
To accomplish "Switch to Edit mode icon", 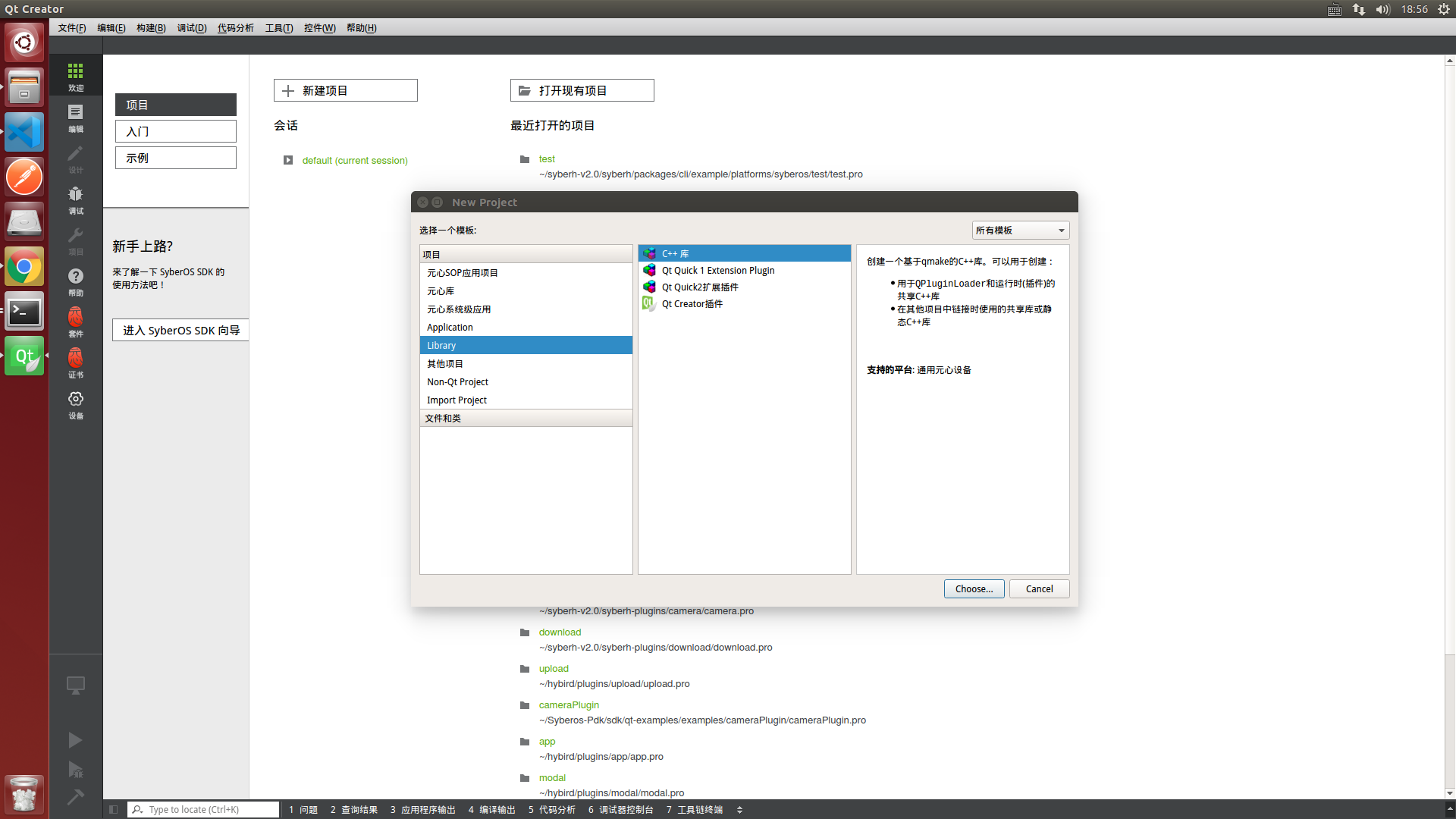I will coord(75,118).
